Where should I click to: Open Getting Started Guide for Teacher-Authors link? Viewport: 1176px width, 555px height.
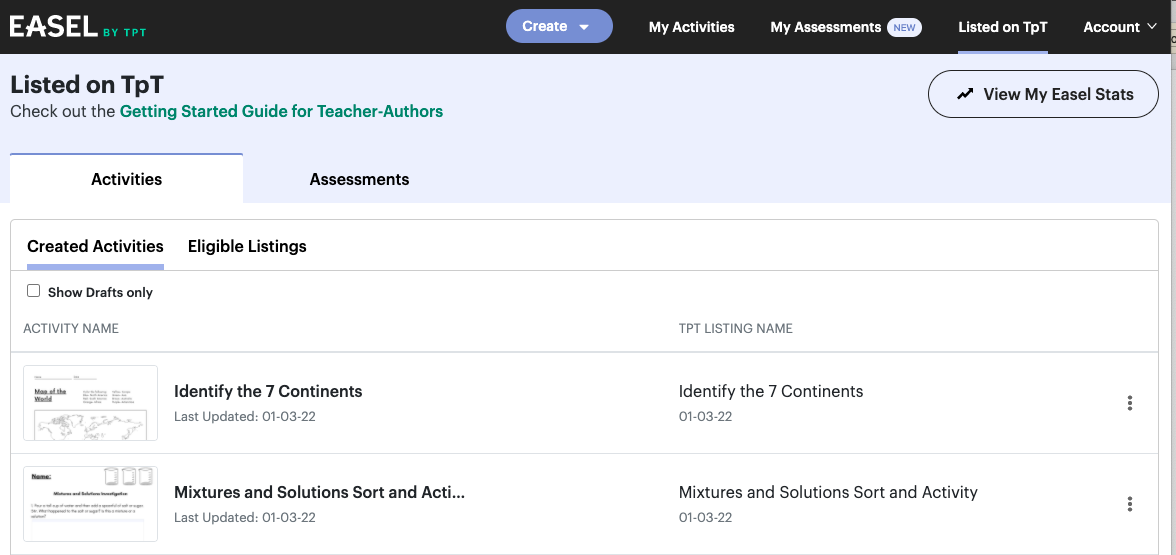tap(281, 112)
